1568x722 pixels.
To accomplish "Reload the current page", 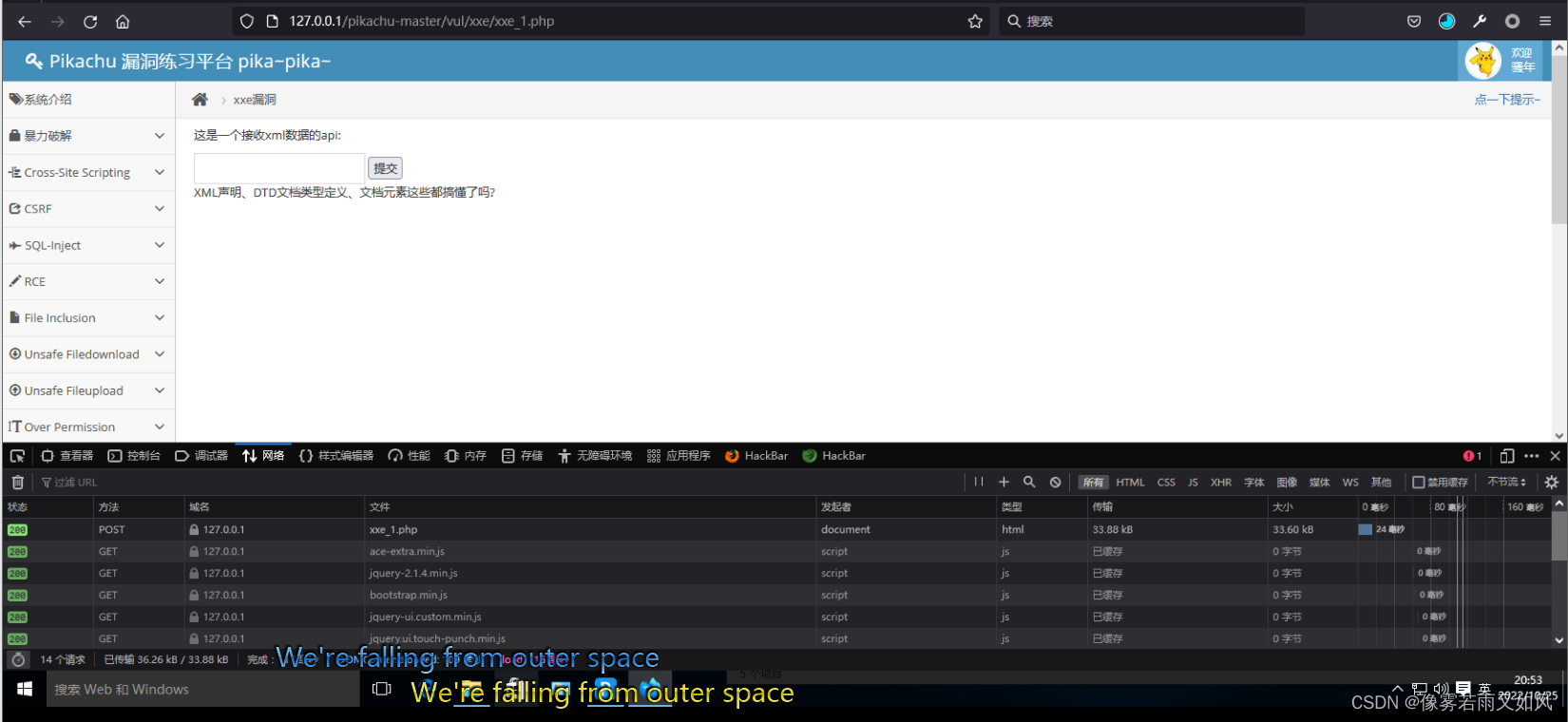I will click(90, 21).
